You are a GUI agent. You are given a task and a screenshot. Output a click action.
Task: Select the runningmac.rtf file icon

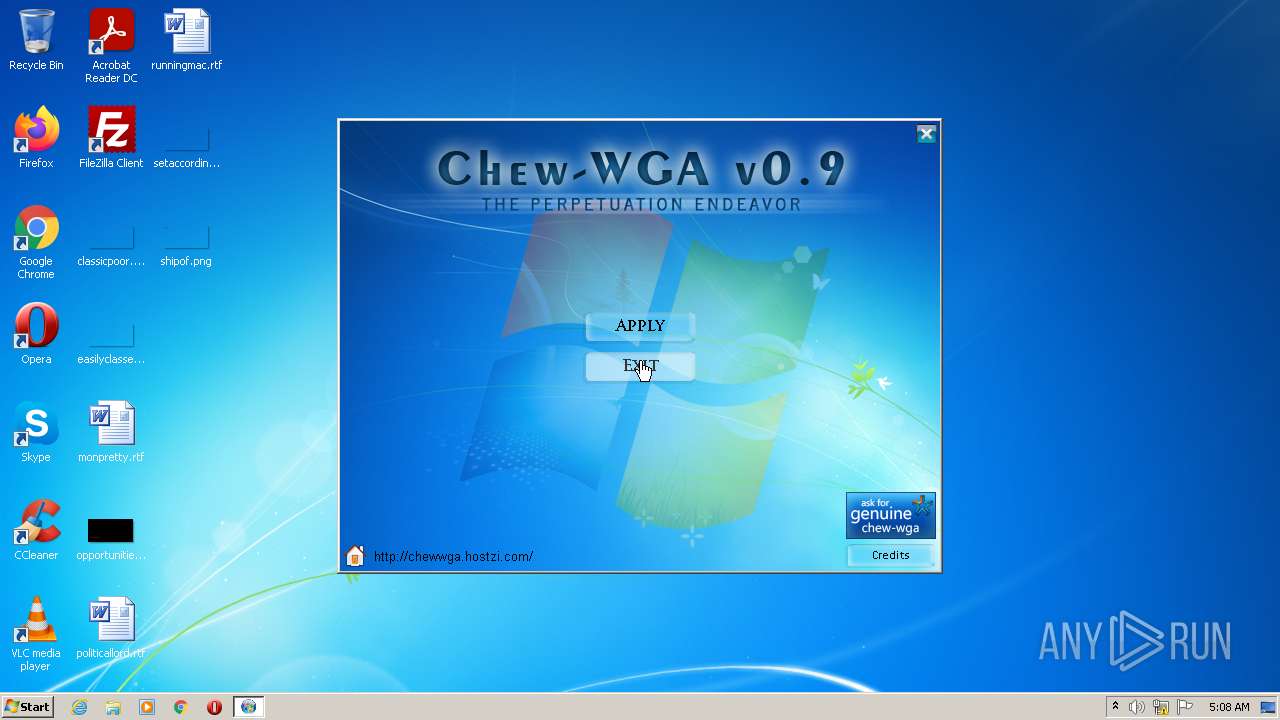tap(186, 40)
